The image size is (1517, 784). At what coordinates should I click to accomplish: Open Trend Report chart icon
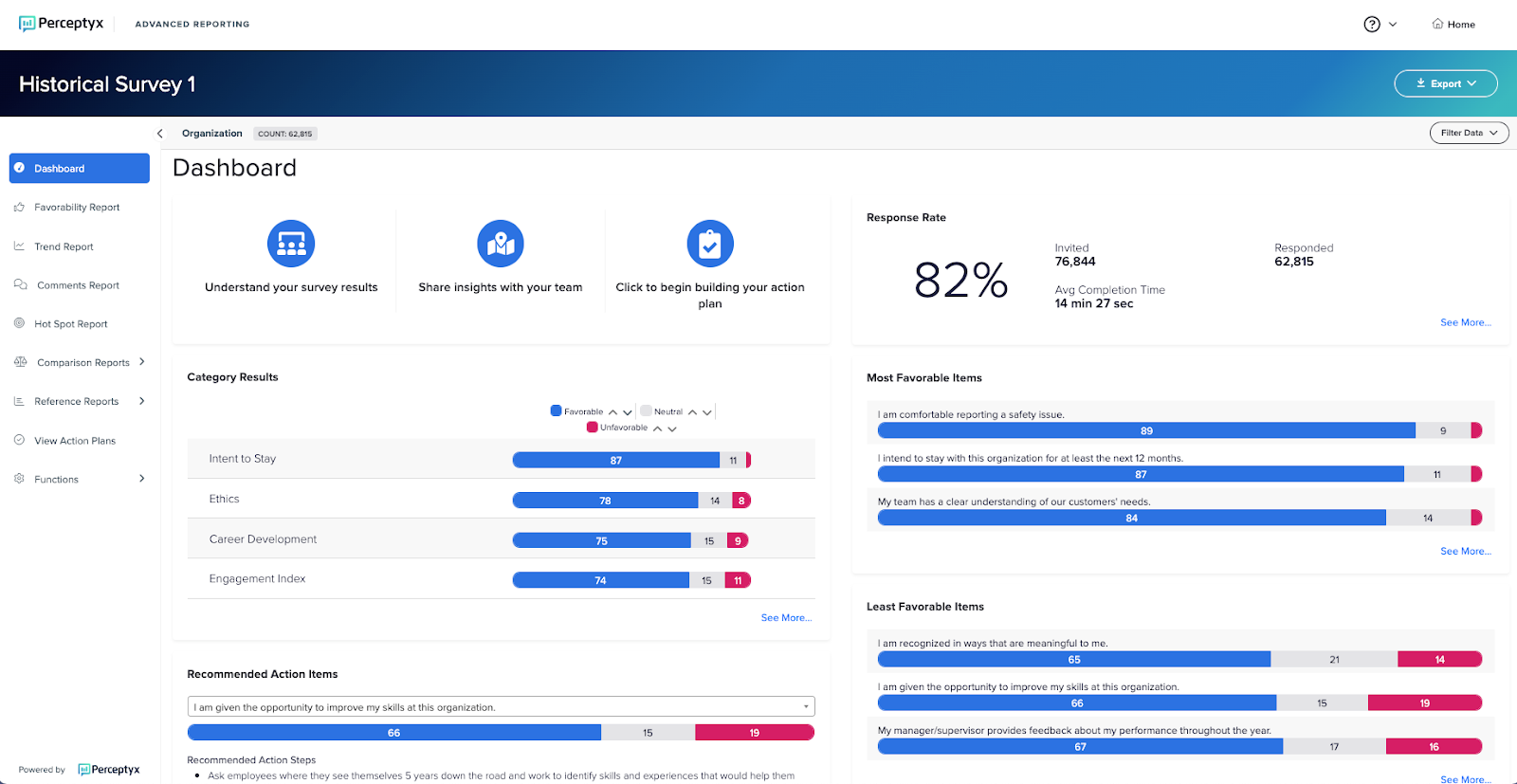point(19,246)
